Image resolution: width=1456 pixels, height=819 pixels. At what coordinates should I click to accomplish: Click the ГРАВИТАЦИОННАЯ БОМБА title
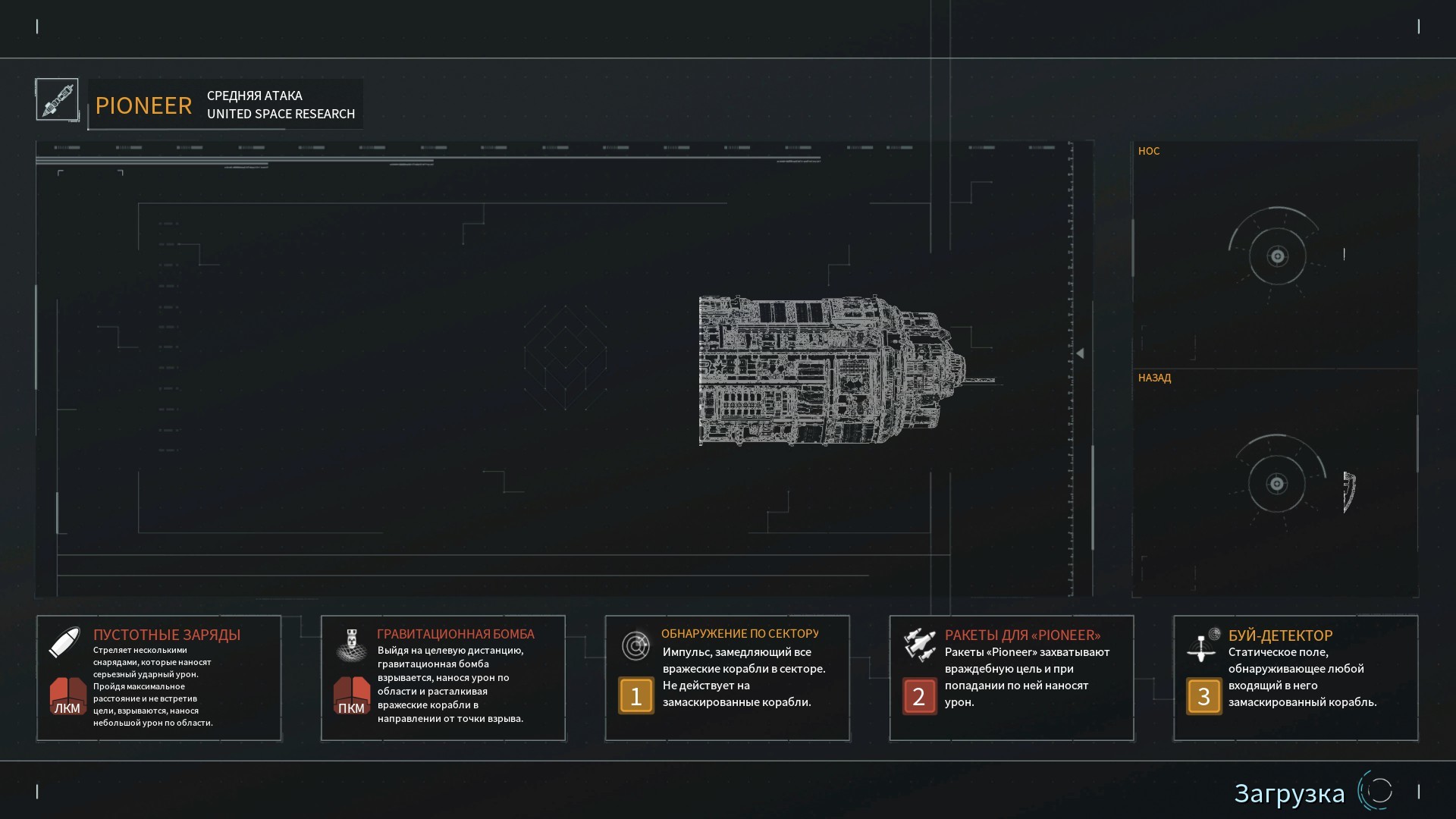[456, 634]
